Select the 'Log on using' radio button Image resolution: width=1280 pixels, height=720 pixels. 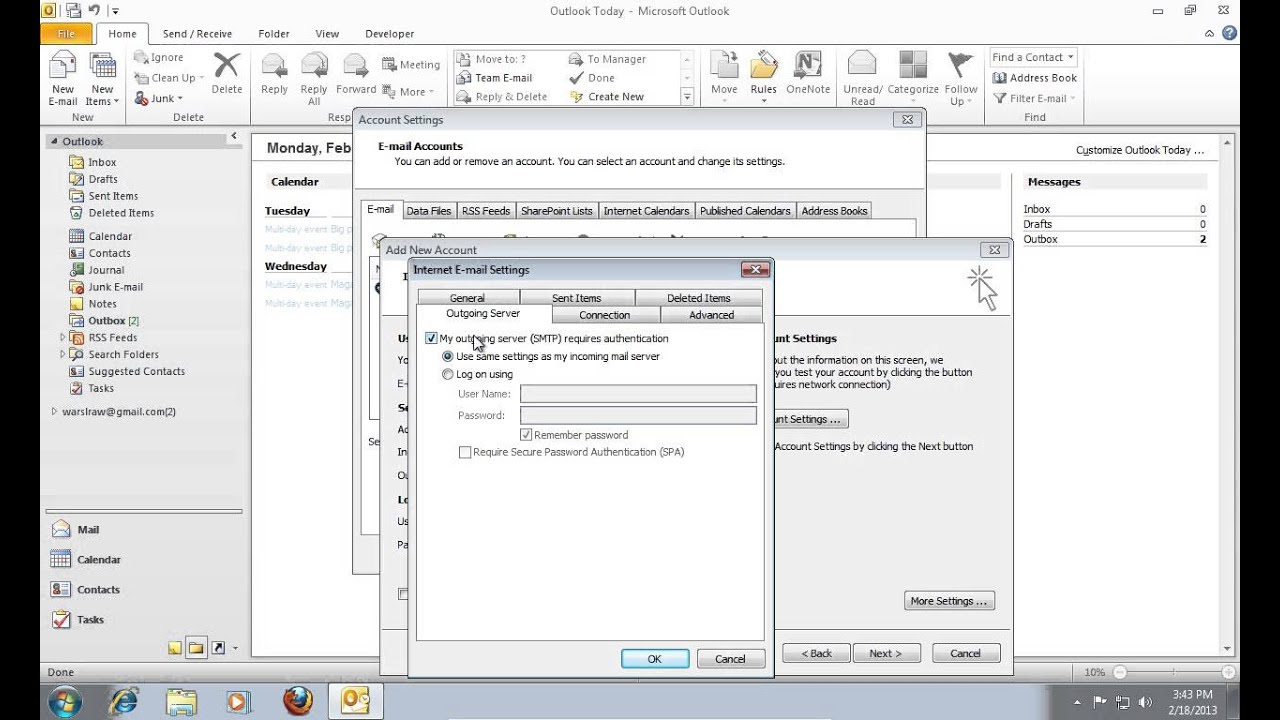pyautogui.click(x=448, y=375)
